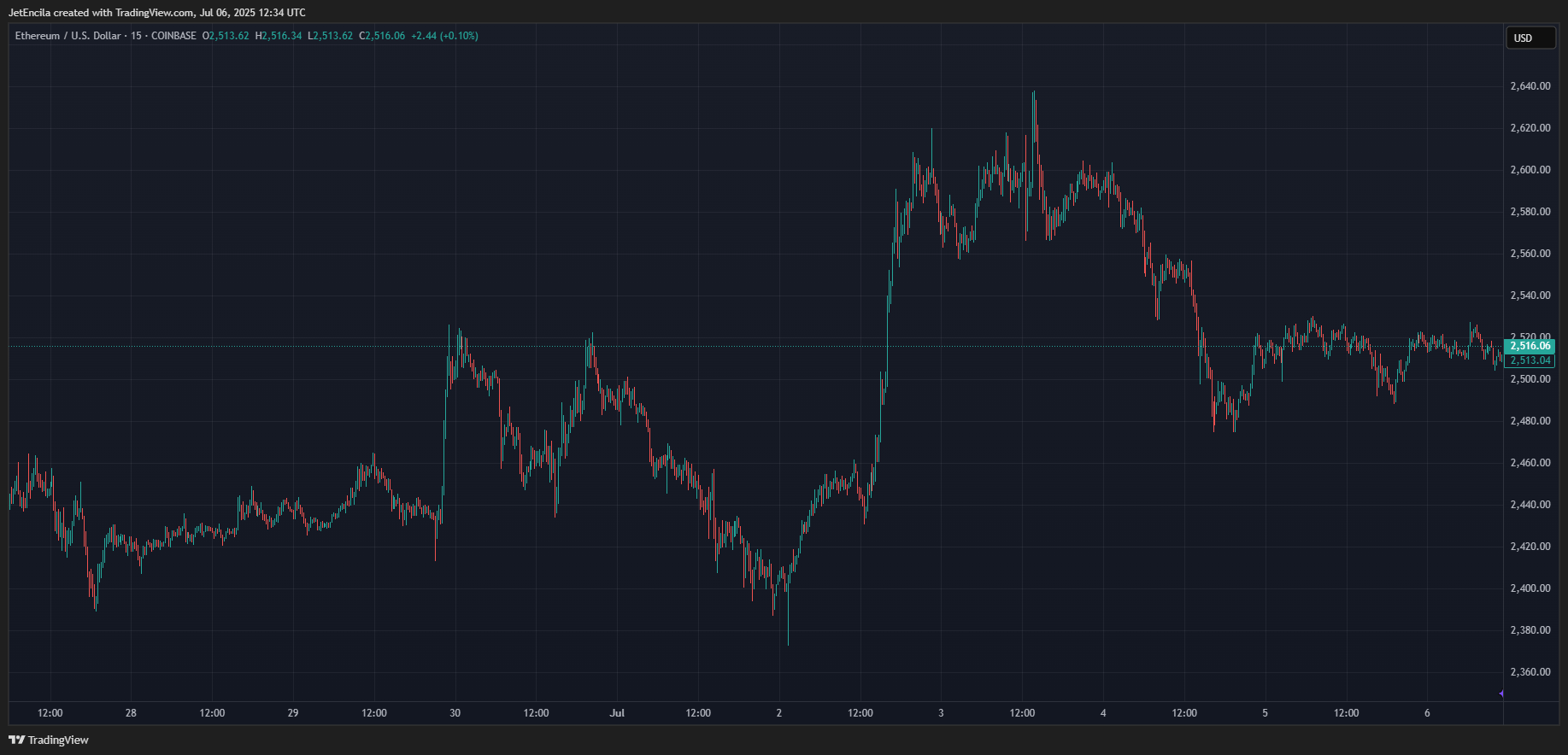Select the 2,516.06 current price label
This screenshot has height=755, width=1568.
click(1529, 346)
